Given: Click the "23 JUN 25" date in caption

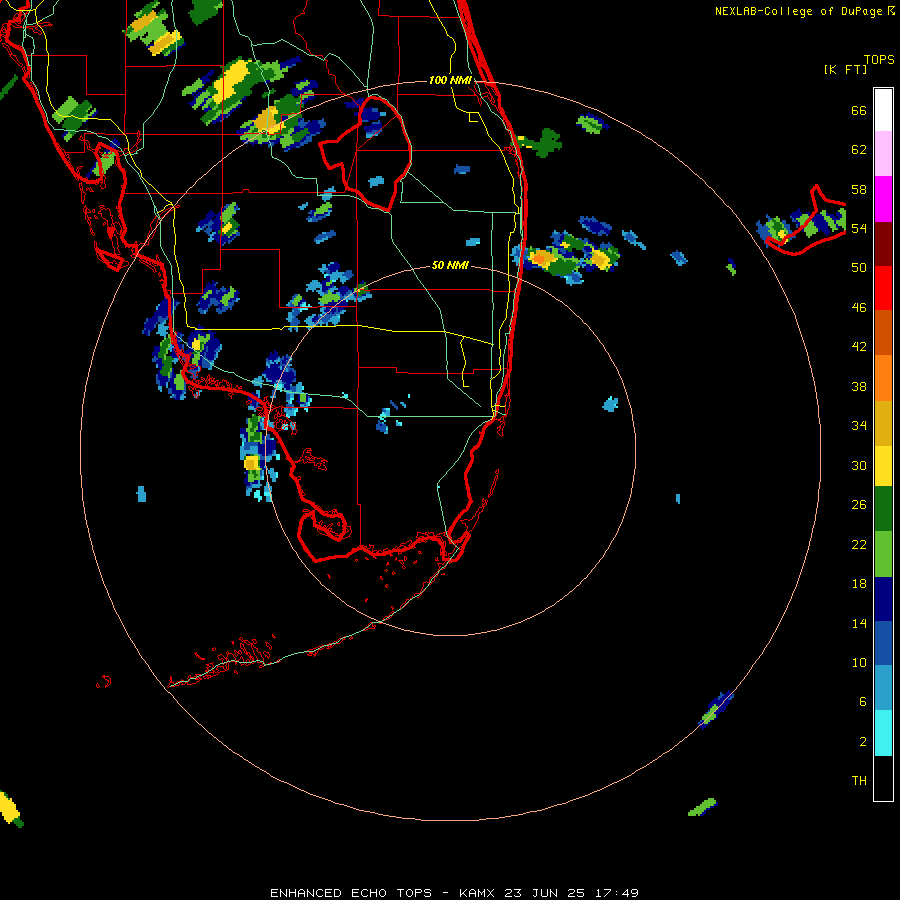Looking at the screenshot, I should [544, 893].
